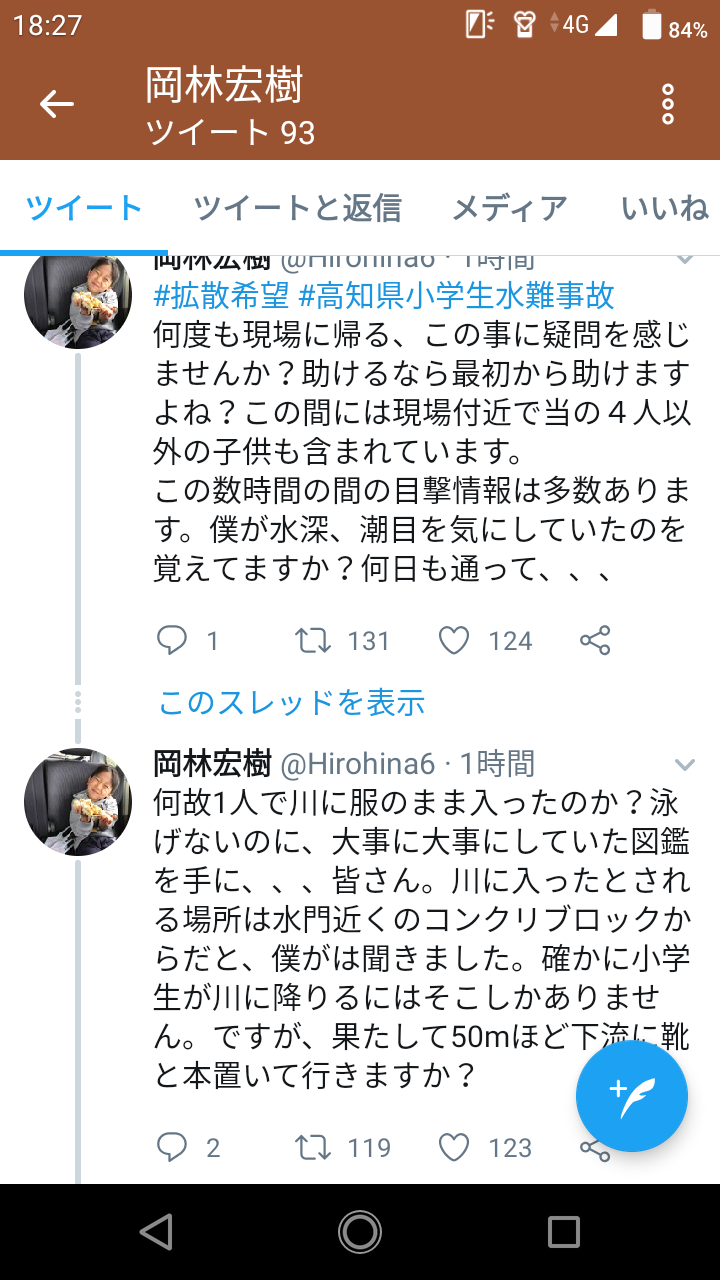Open the いいね tab
Screen dimensions: 720x1280
coord(665,208)
